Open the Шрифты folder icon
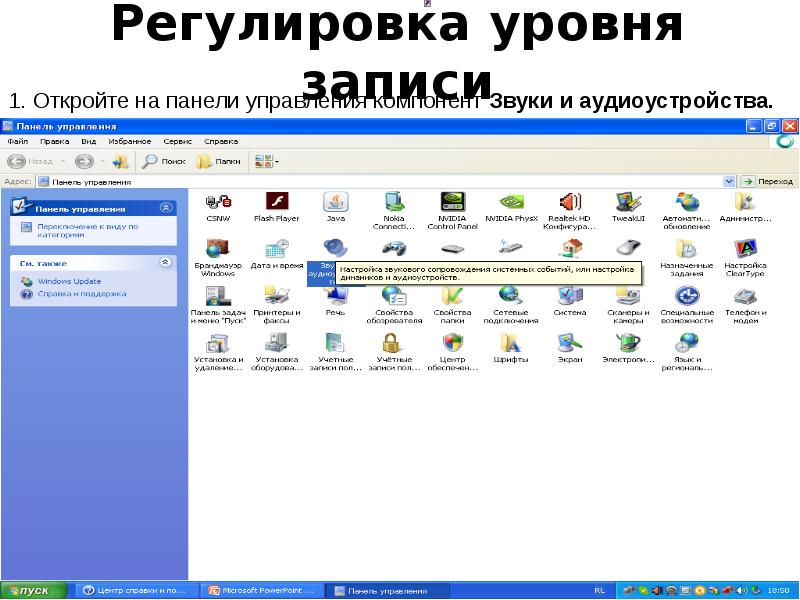Viewport: 800px width, 600px height. click(511, 348)
